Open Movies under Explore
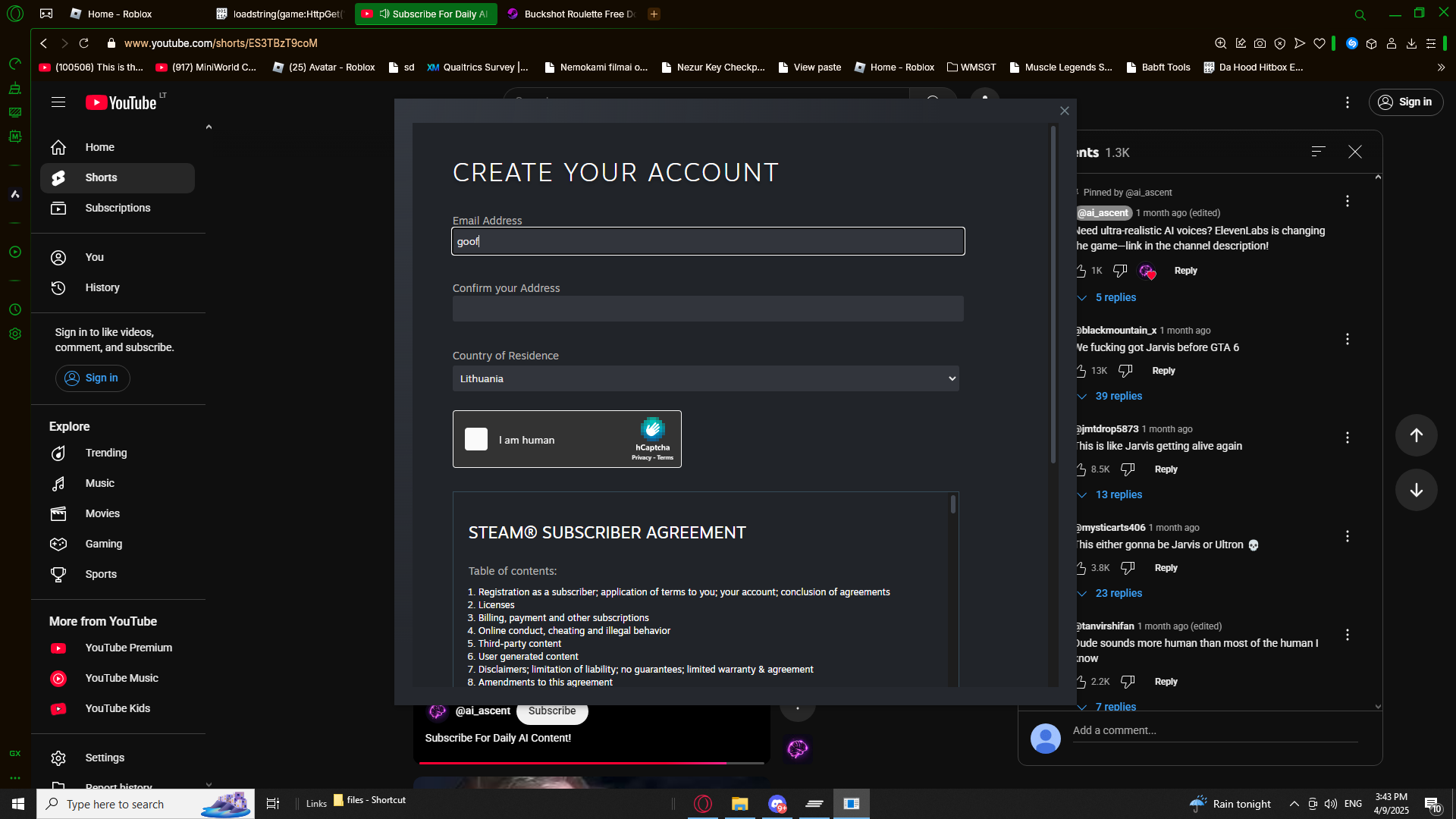 (x=118, y=513)
